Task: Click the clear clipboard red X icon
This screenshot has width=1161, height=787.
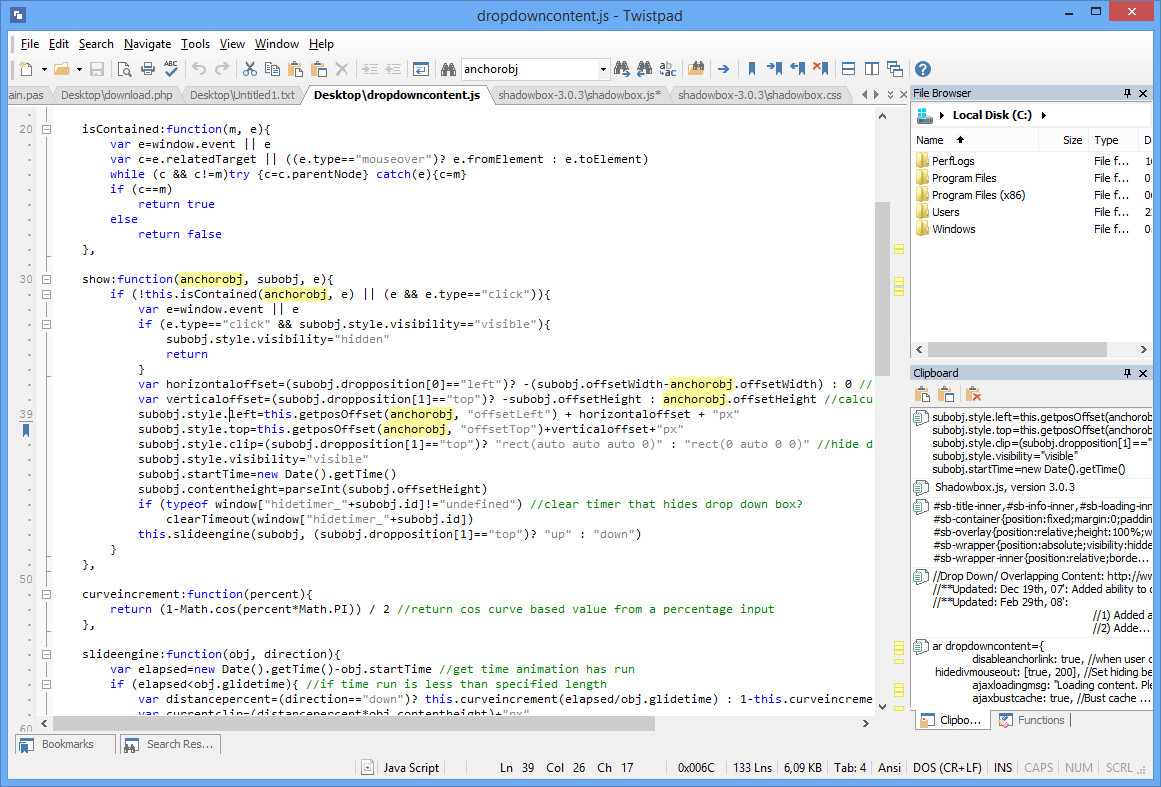Action: point(973,394)
